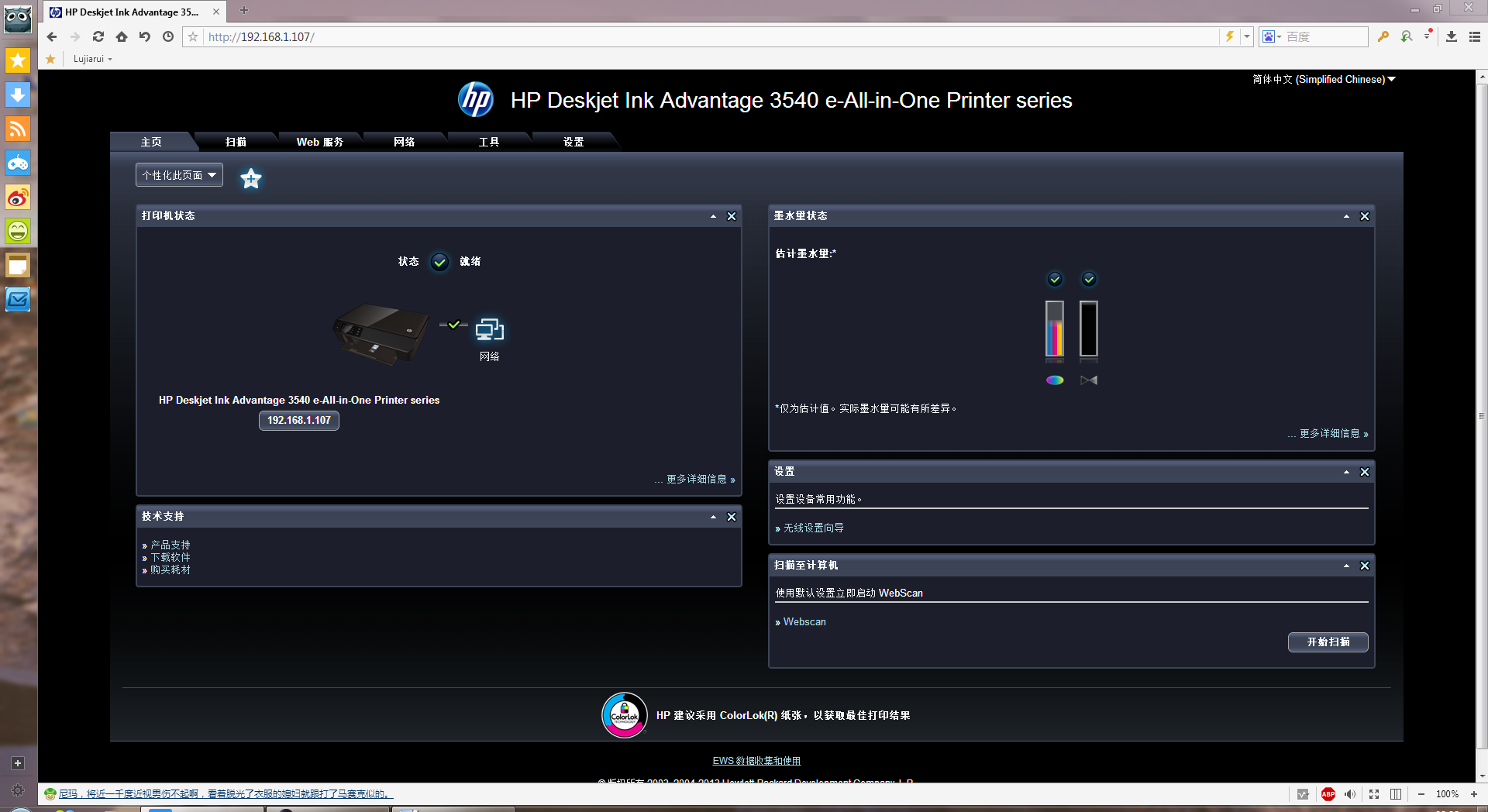Open 无线设置向导 link
The width and height of the screenshot is (1488, 812).
tap(814, 528)
